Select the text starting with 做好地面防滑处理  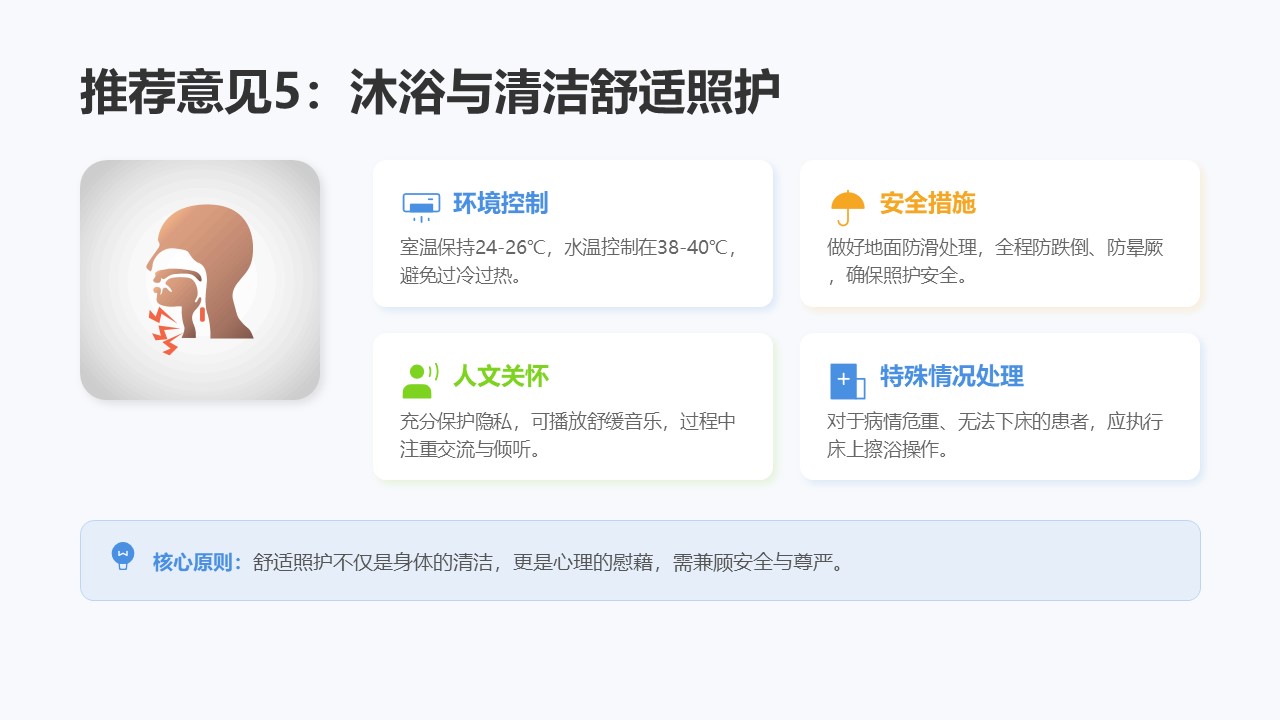pyautogui.click(x=995, y=248)
